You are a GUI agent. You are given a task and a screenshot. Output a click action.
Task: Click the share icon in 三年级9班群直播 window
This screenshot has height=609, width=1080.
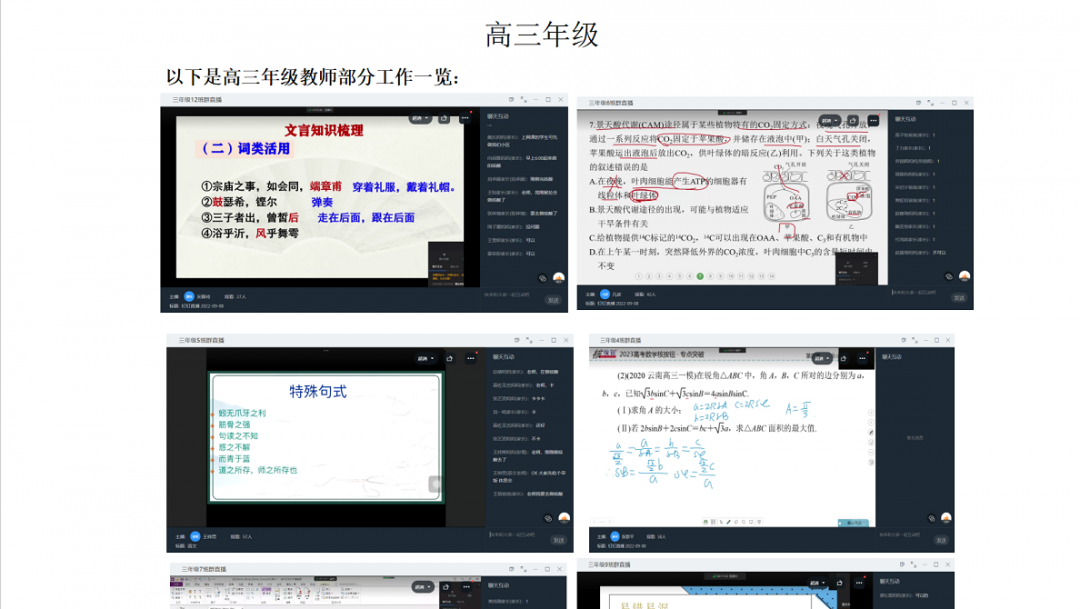click(840, 583)
